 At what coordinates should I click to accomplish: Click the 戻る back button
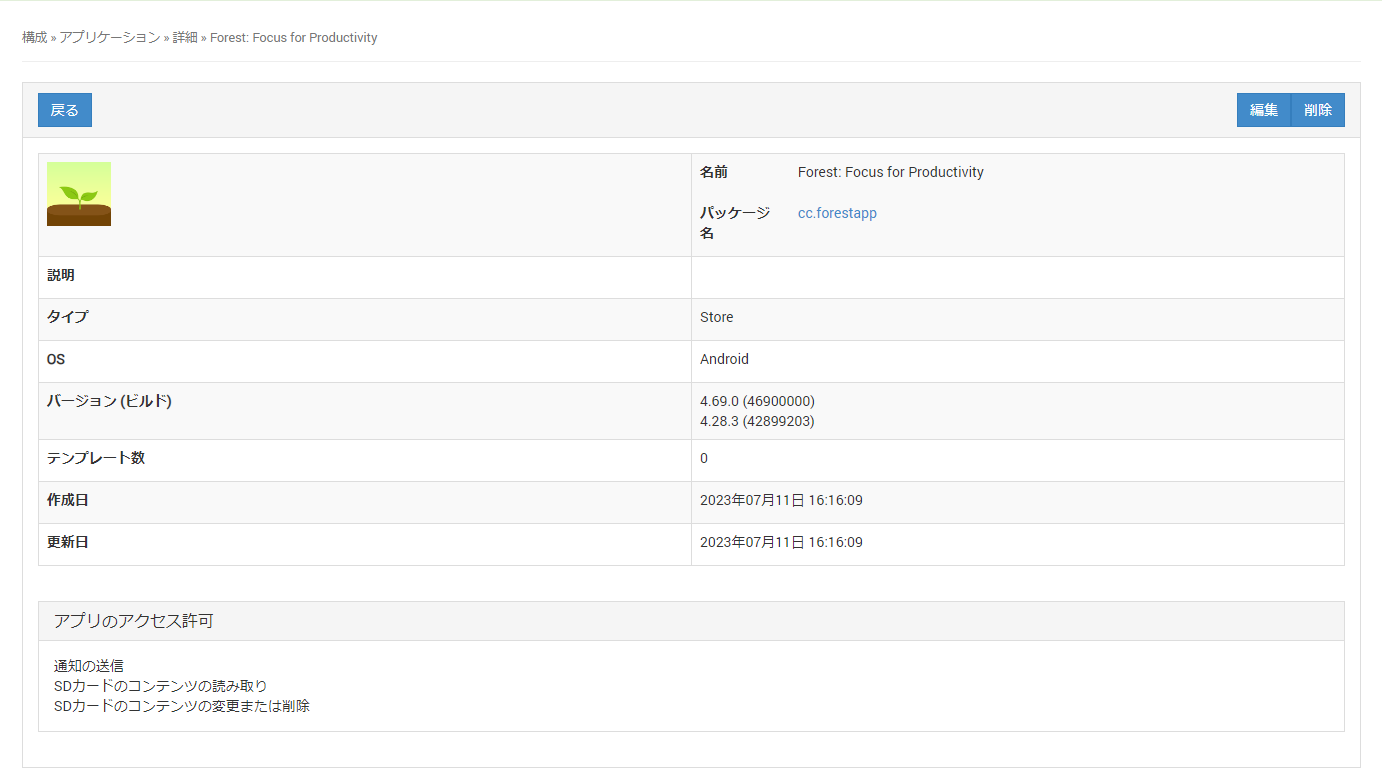(65, 110)
